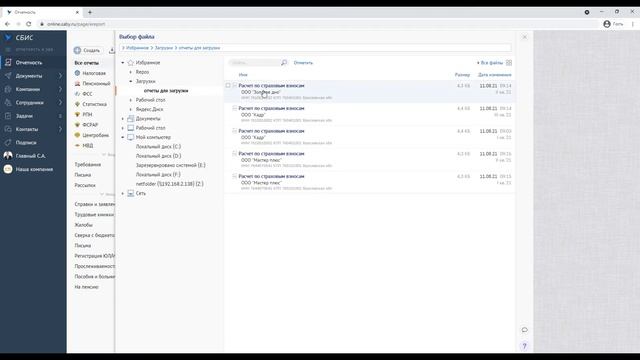Click the Избранное star icon

tap(131, 63)
